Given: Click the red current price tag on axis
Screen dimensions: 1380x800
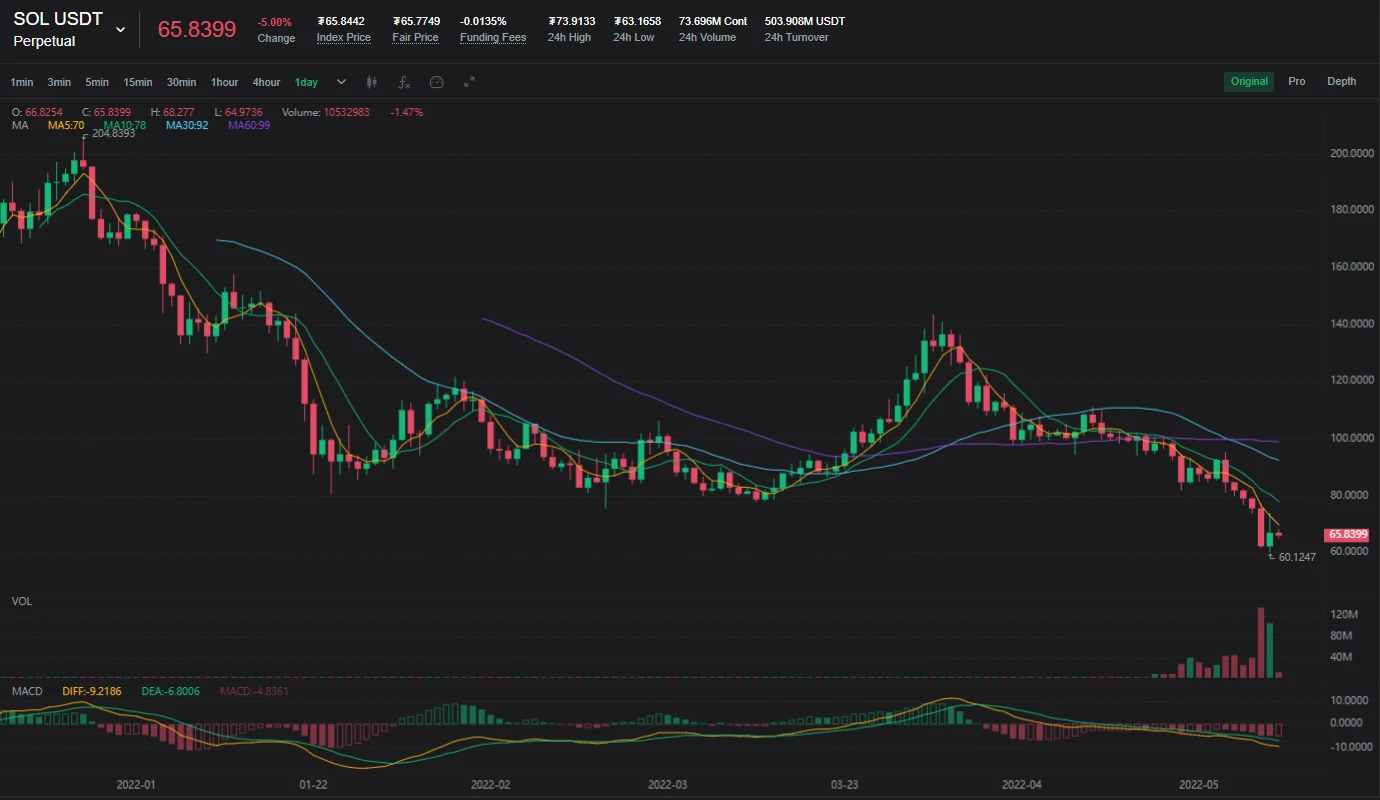Looking at the screenshot, I should click(1347, 534).
